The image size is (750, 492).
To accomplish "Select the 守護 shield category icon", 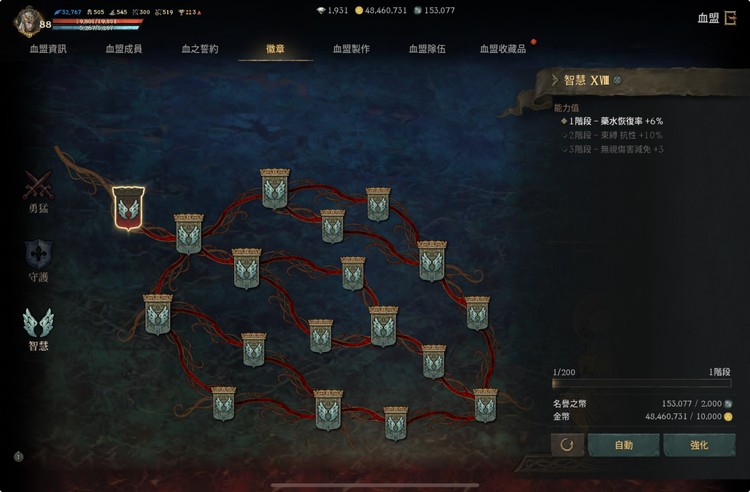I will point(38,254).
